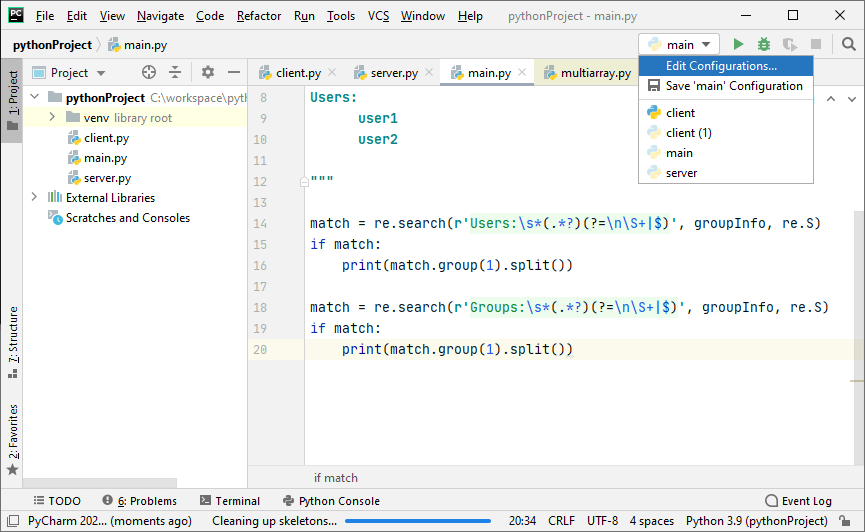The height and width of the screenshot is (532, 865).
Task: Change UTF-8 file encoding
Action: click(602, 520)
